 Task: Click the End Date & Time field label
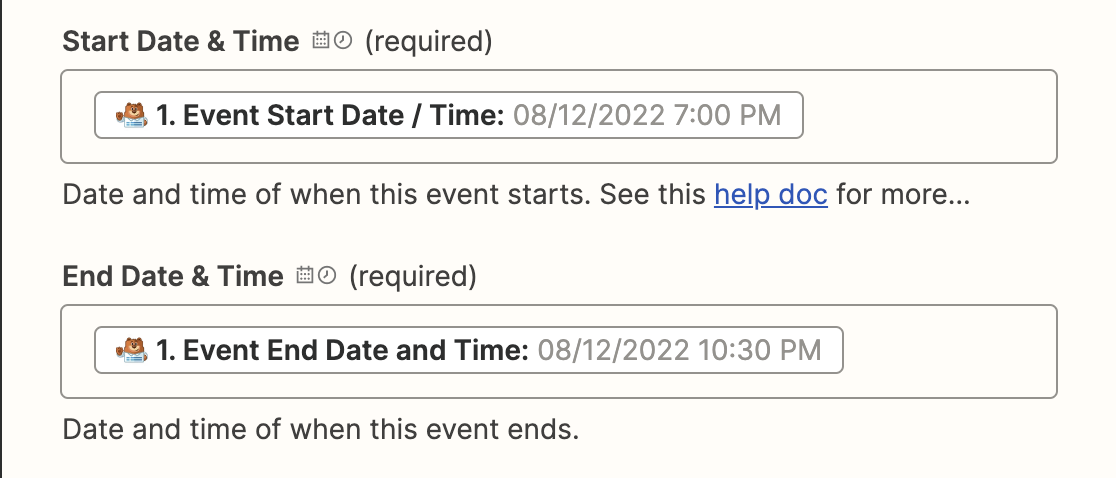(173, 276)
